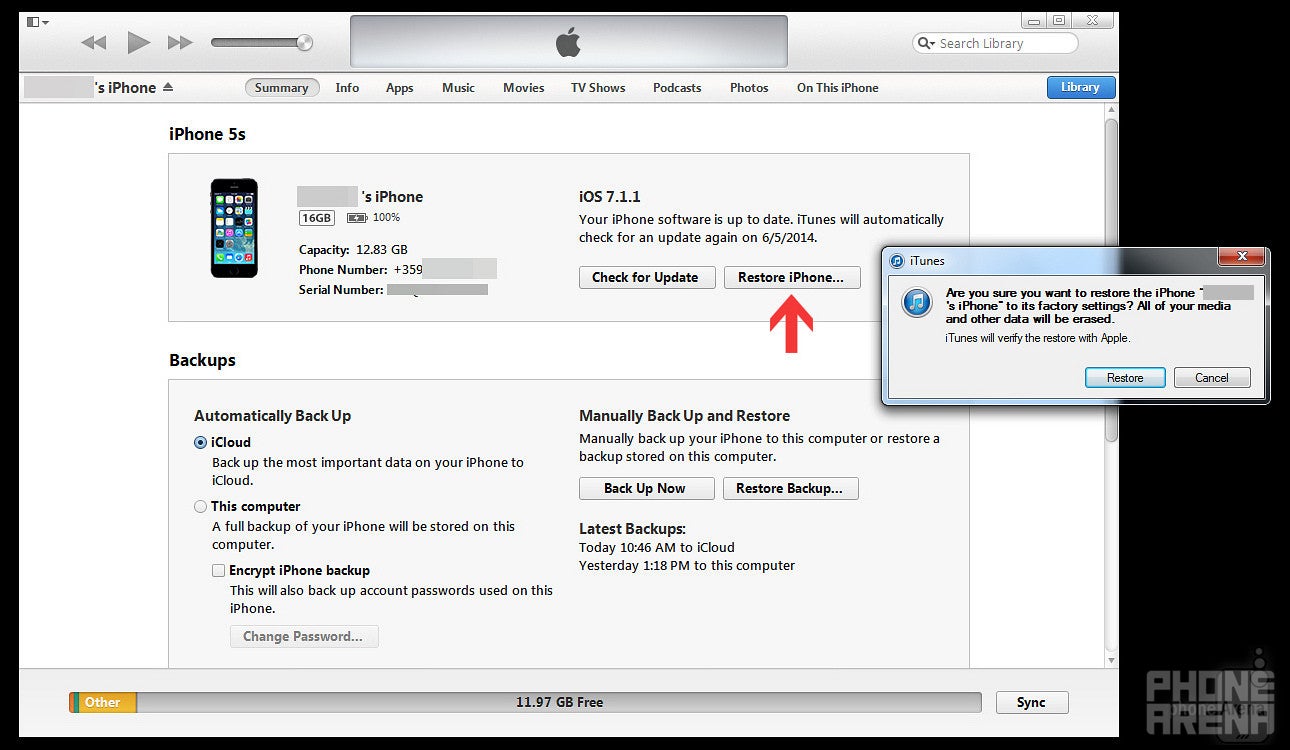1290x750 pixels.
Task: Click the Restore iPhone... button
Action: pos(791,277)
